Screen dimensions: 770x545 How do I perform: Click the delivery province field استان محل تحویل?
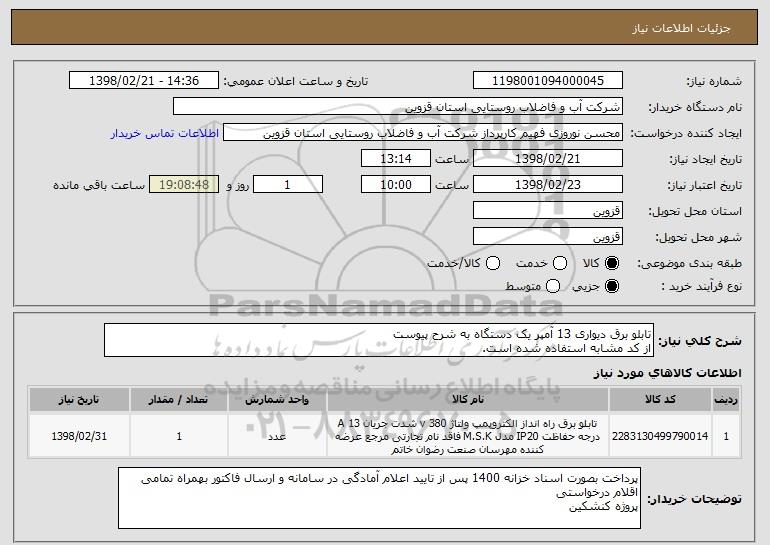[x=548, y=211]
